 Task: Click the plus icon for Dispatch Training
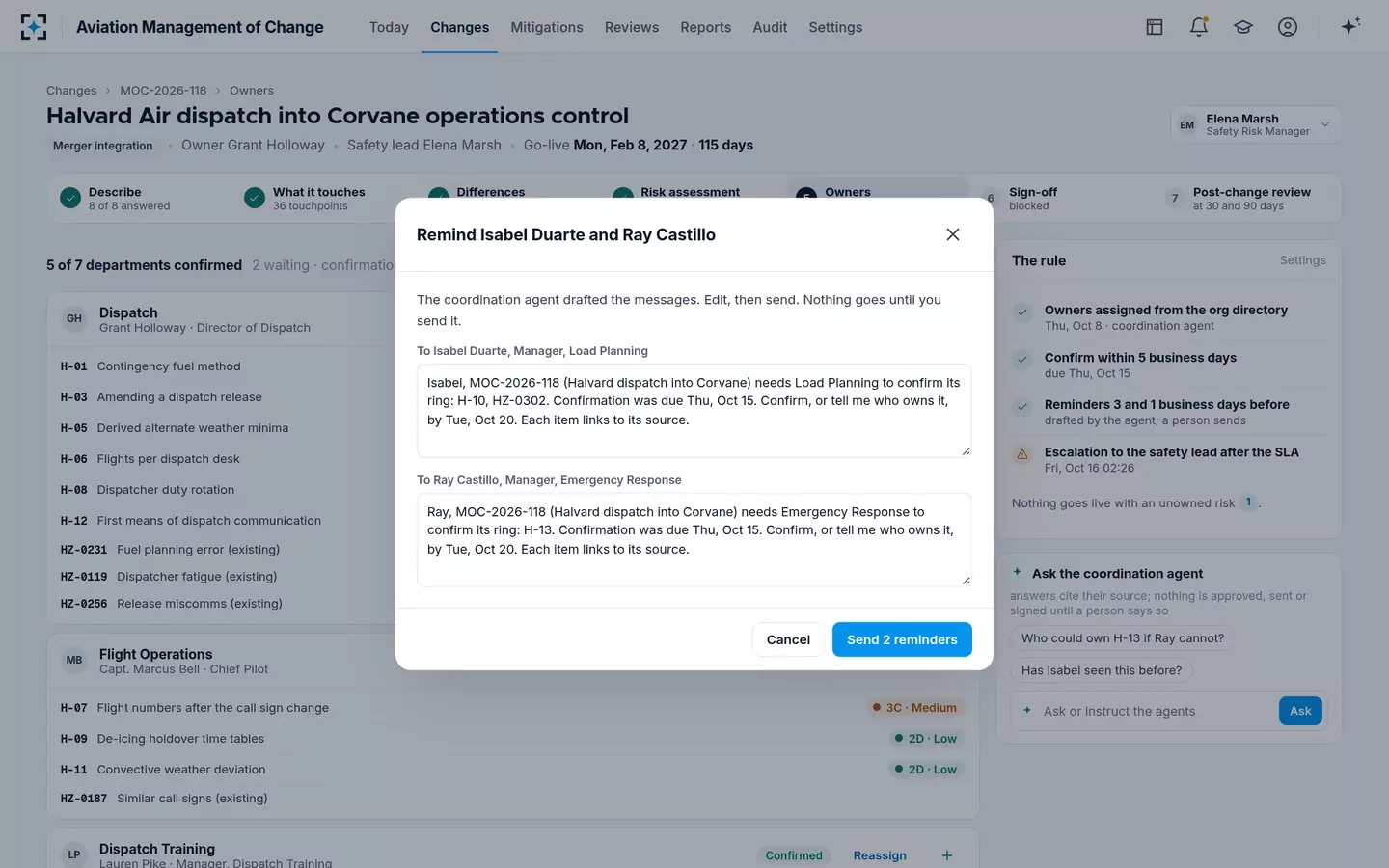click(947, 855)
